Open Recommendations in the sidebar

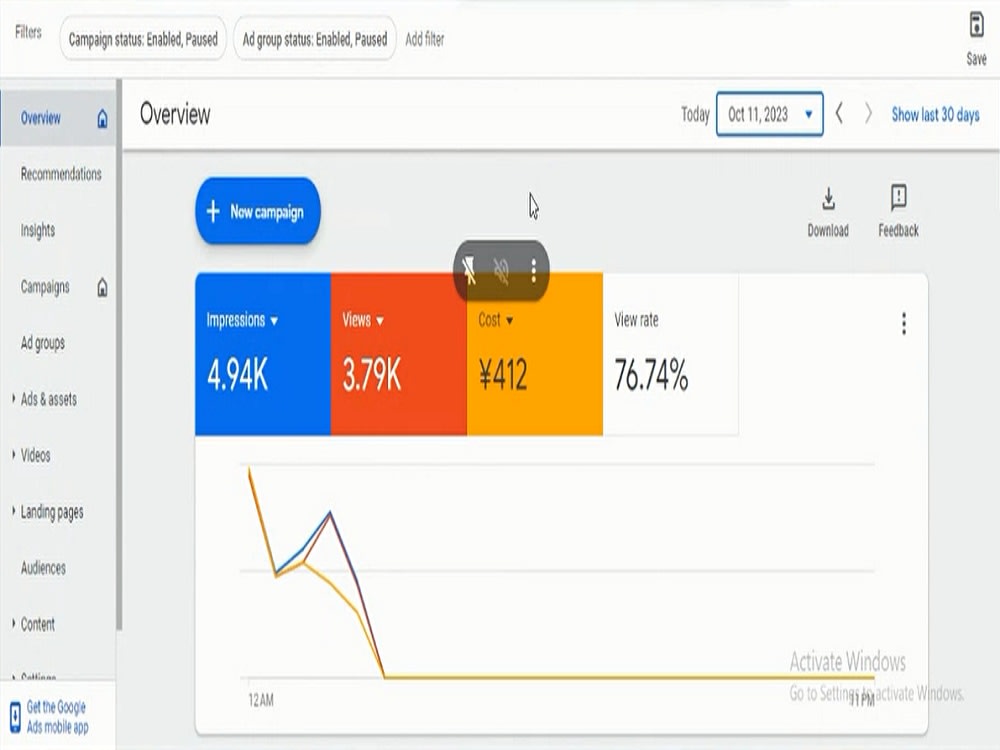point(61,174)
